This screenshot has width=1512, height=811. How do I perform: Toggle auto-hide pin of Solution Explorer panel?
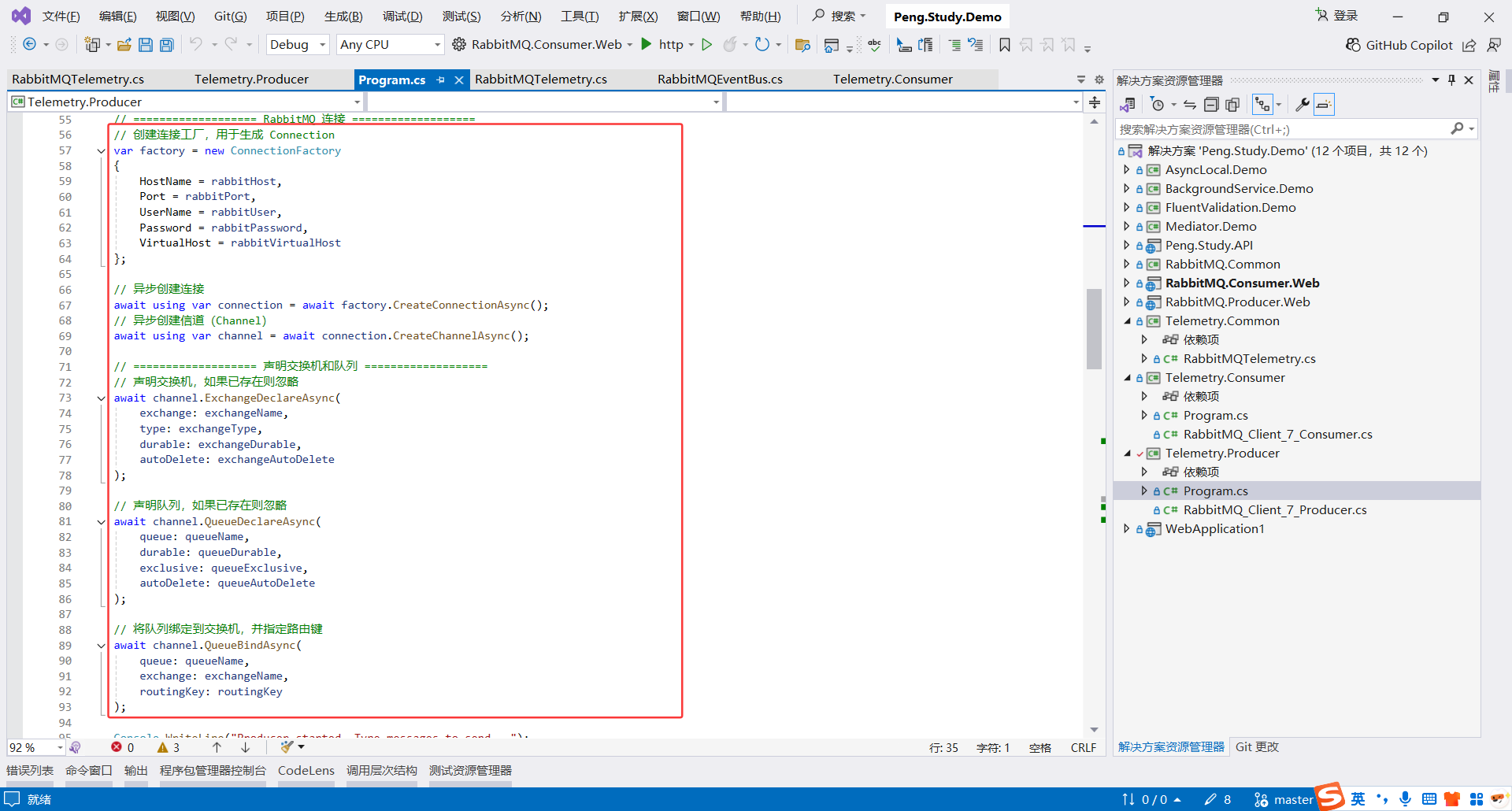[x=1451, y=80]
